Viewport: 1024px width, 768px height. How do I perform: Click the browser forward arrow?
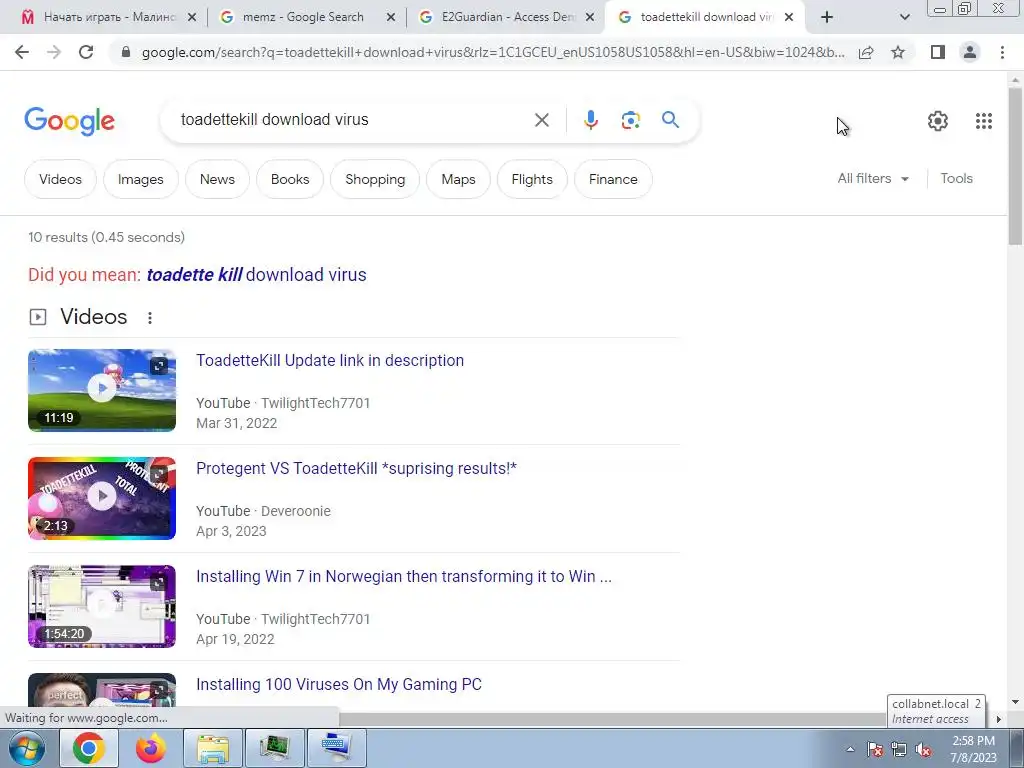tap(54, 52)
